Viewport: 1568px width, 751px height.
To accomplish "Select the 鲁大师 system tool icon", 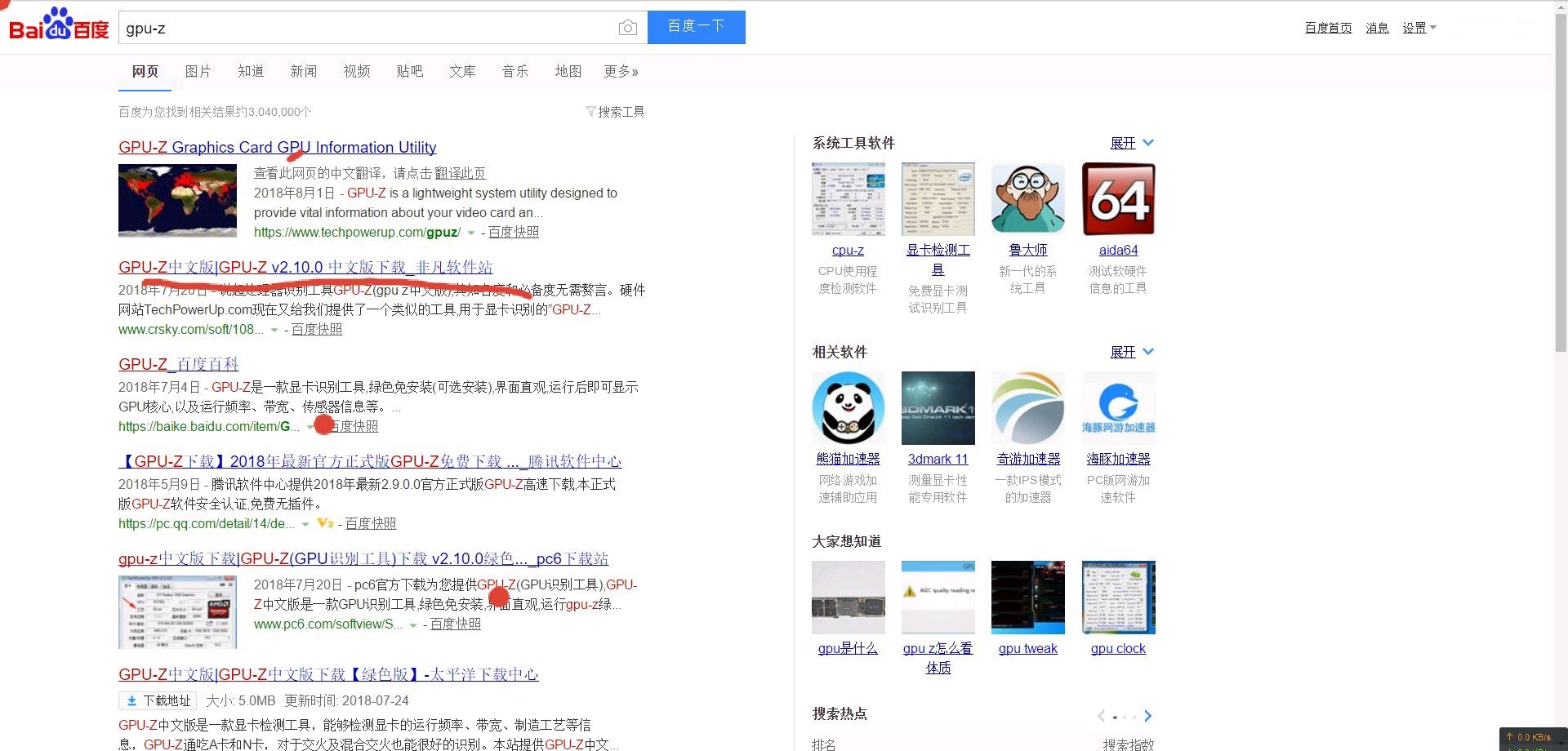I will click(x=1027, y=199).
